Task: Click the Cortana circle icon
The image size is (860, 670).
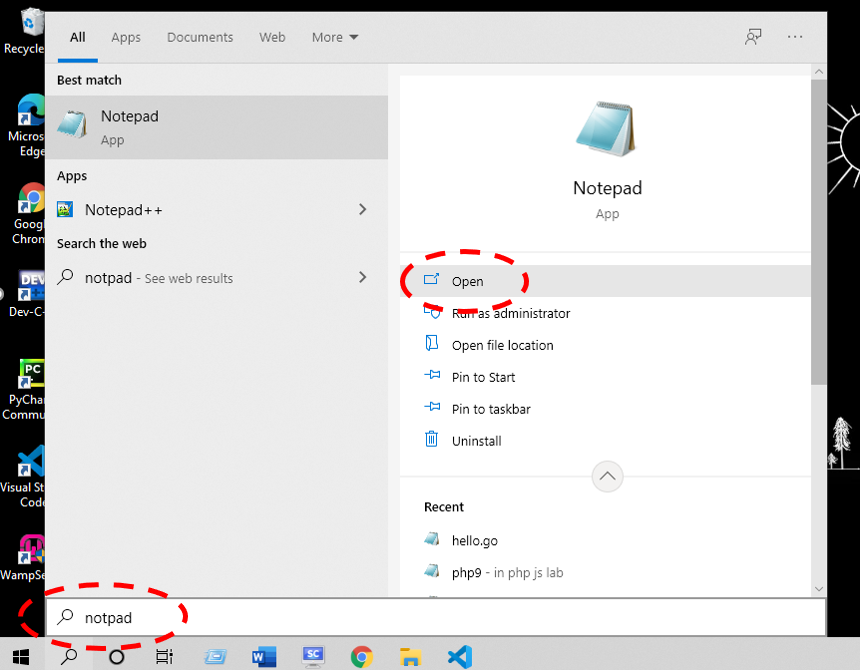Action: point(117,656)
